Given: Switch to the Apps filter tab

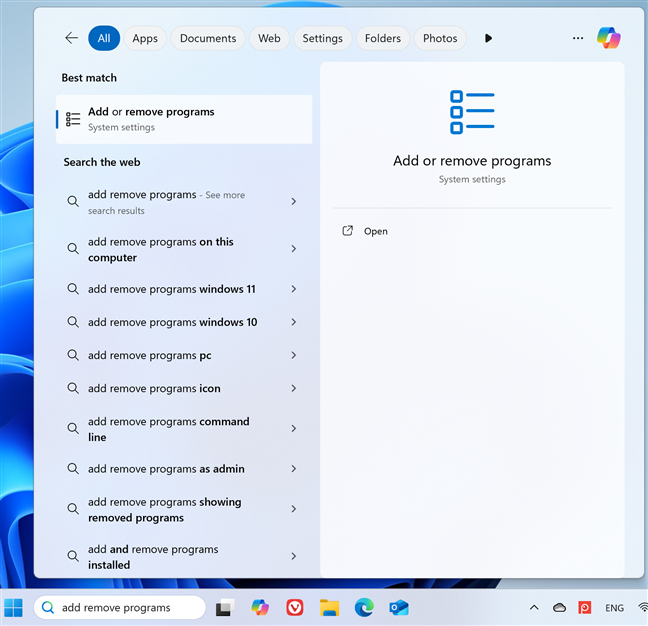Looking at the screenshot, I should pyautogui.click(x=145, y=38).
